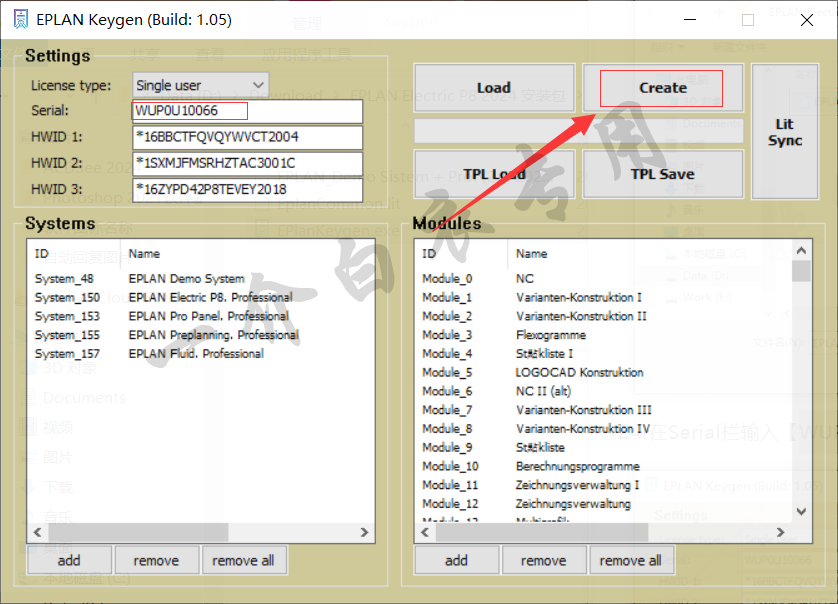Close the EPLAN Keygen window
Screen dimensions: 838x604
(806, 20)
